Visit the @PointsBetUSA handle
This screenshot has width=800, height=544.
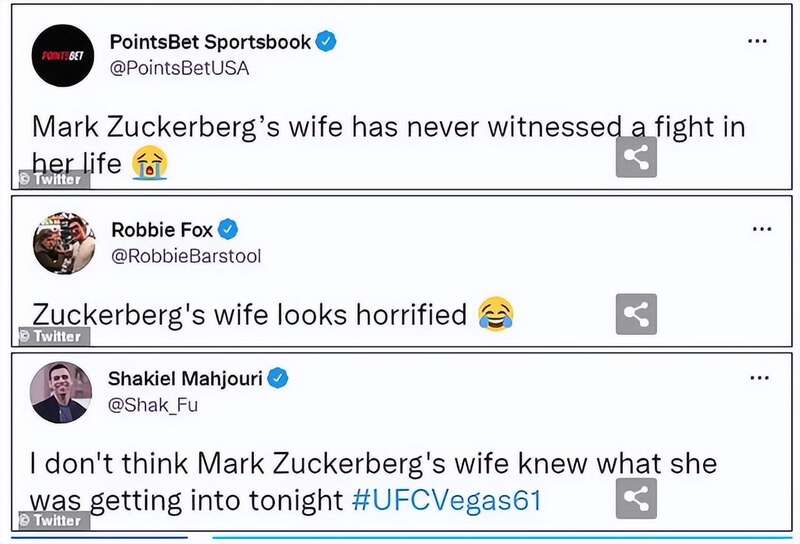coord(179,68)
